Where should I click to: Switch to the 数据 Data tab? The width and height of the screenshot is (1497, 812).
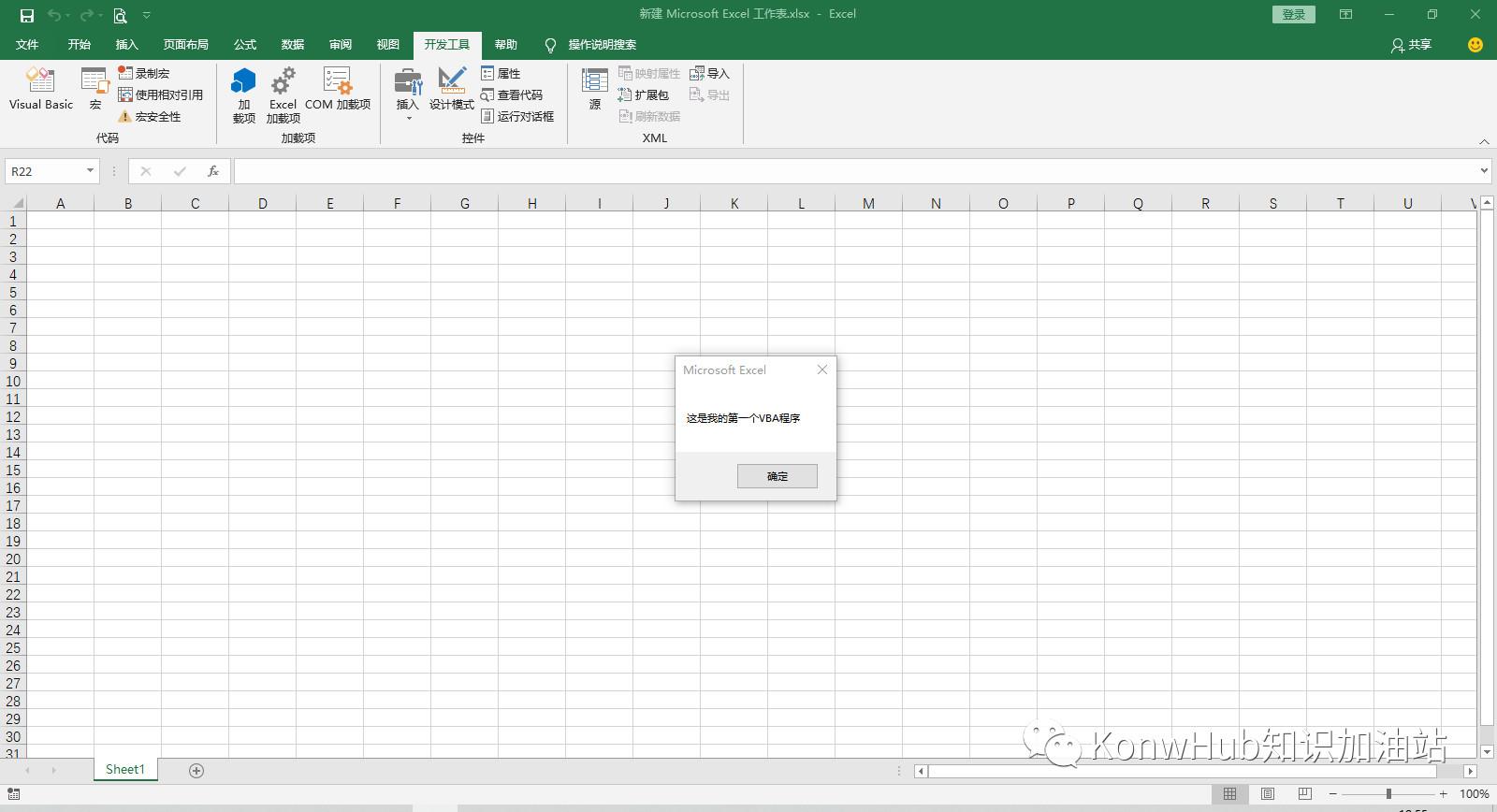click(293, 44)
